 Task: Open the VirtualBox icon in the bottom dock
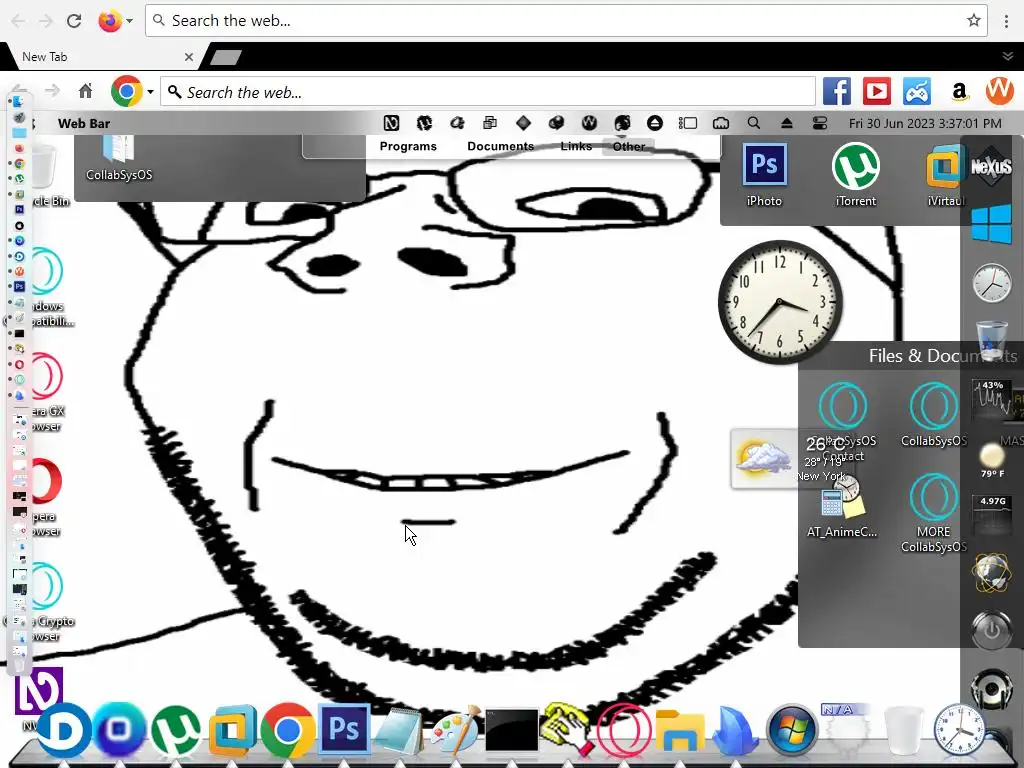[x=232, y=729]
